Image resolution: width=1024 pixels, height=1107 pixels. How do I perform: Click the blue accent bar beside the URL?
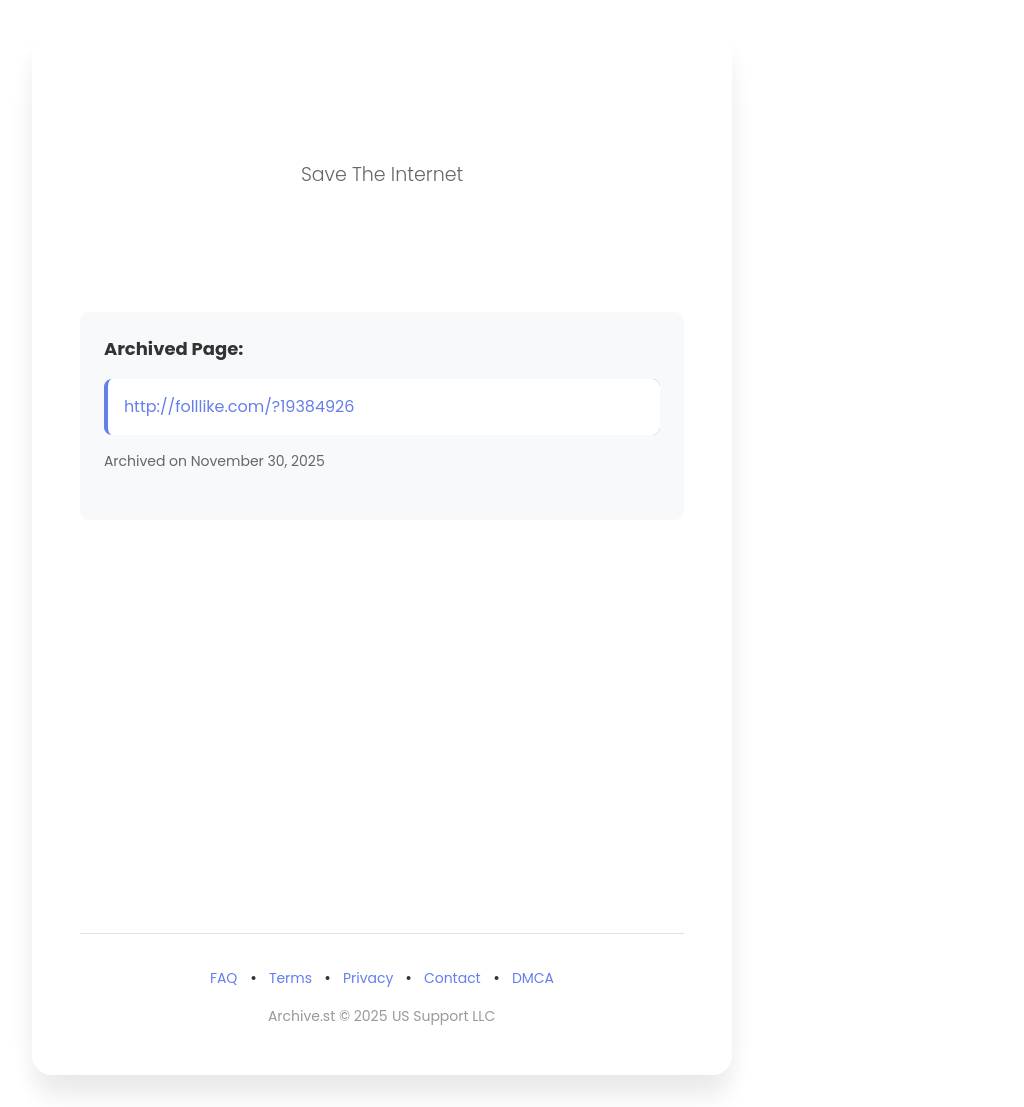pos(107,407)
